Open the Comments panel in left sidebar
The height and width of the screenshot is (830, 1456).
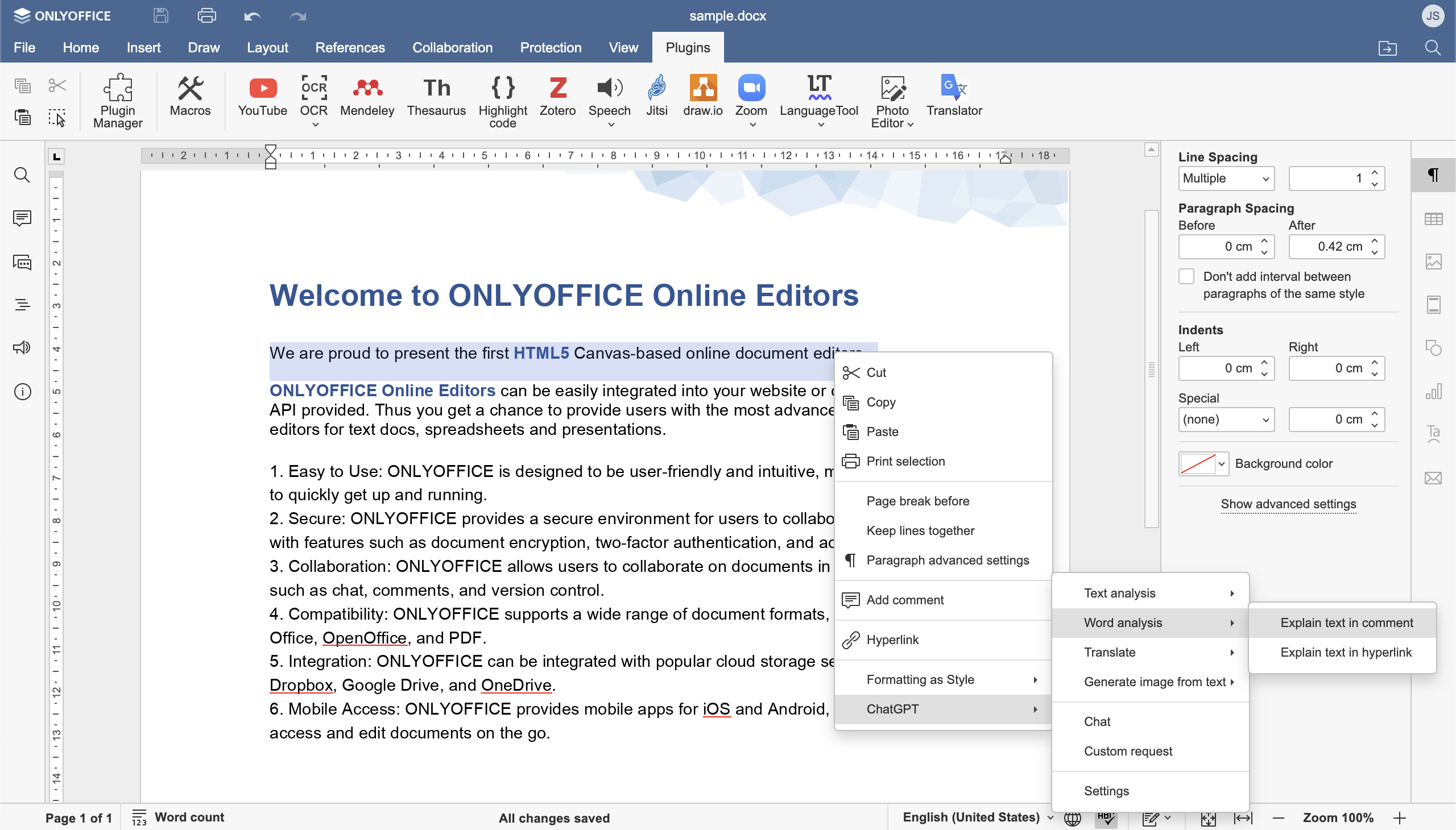tap(22, 218)
